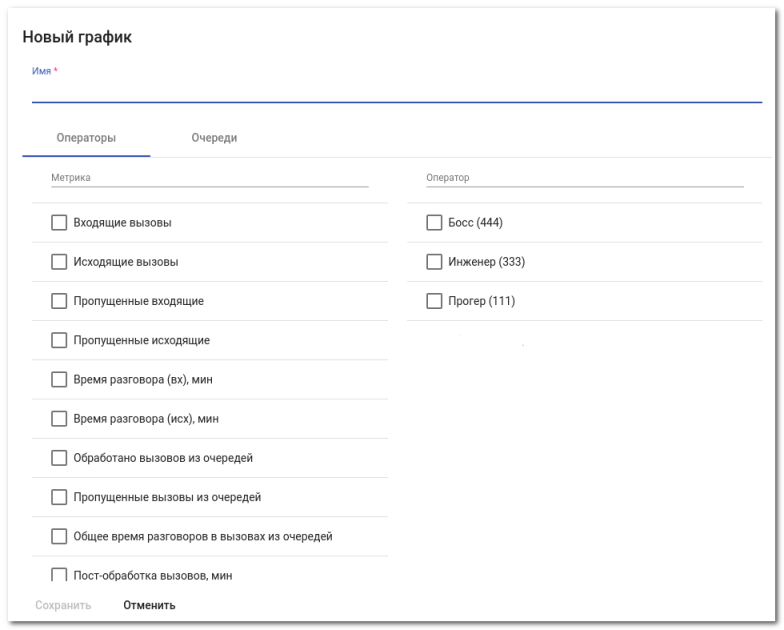Check Пропущенные входящие metric
Image resolution: width=784 pixels, height=630 pixels.
[59, 301]
